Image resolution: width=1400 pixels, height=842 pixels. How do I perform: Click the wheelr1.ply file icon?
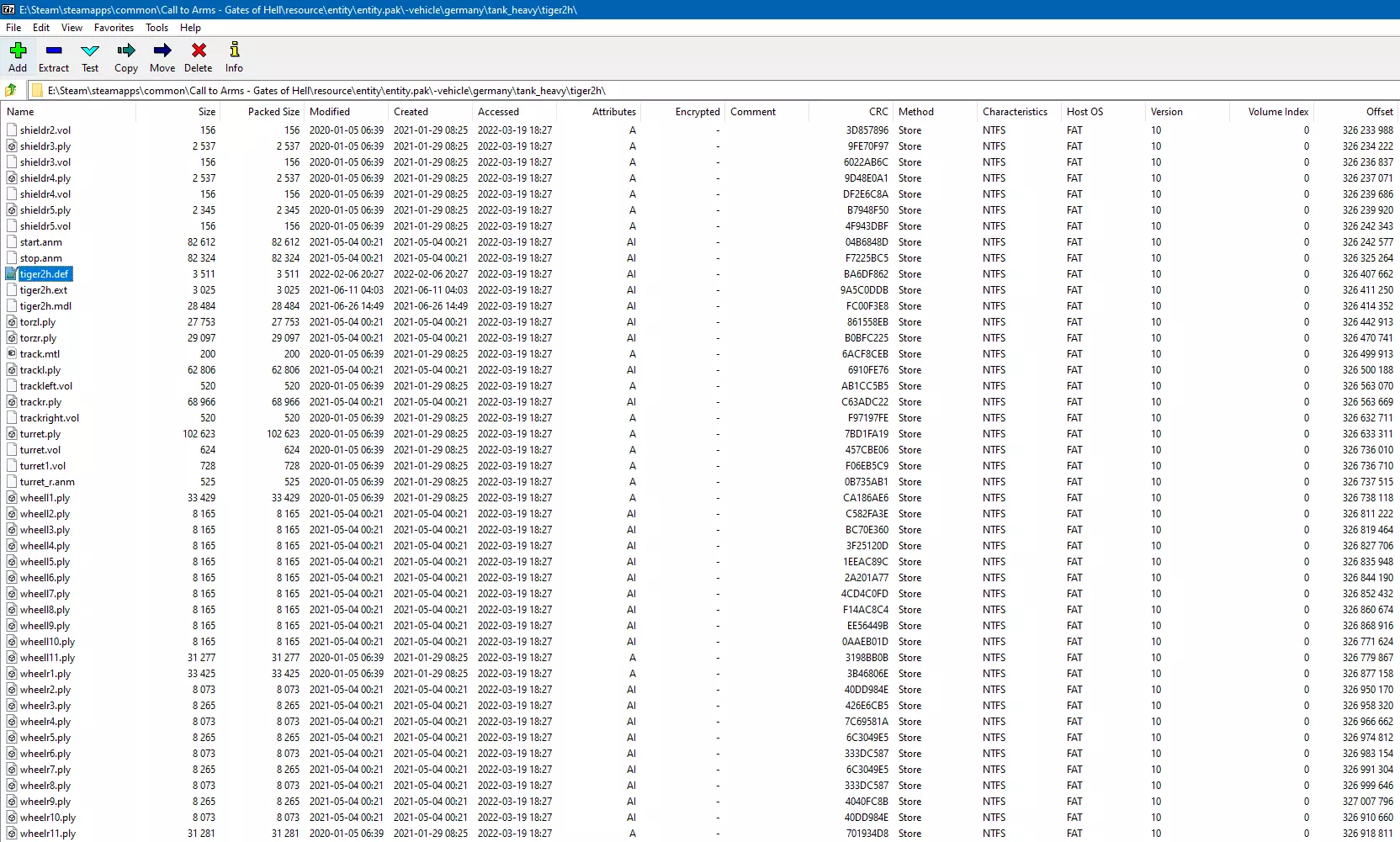[12, 674]
